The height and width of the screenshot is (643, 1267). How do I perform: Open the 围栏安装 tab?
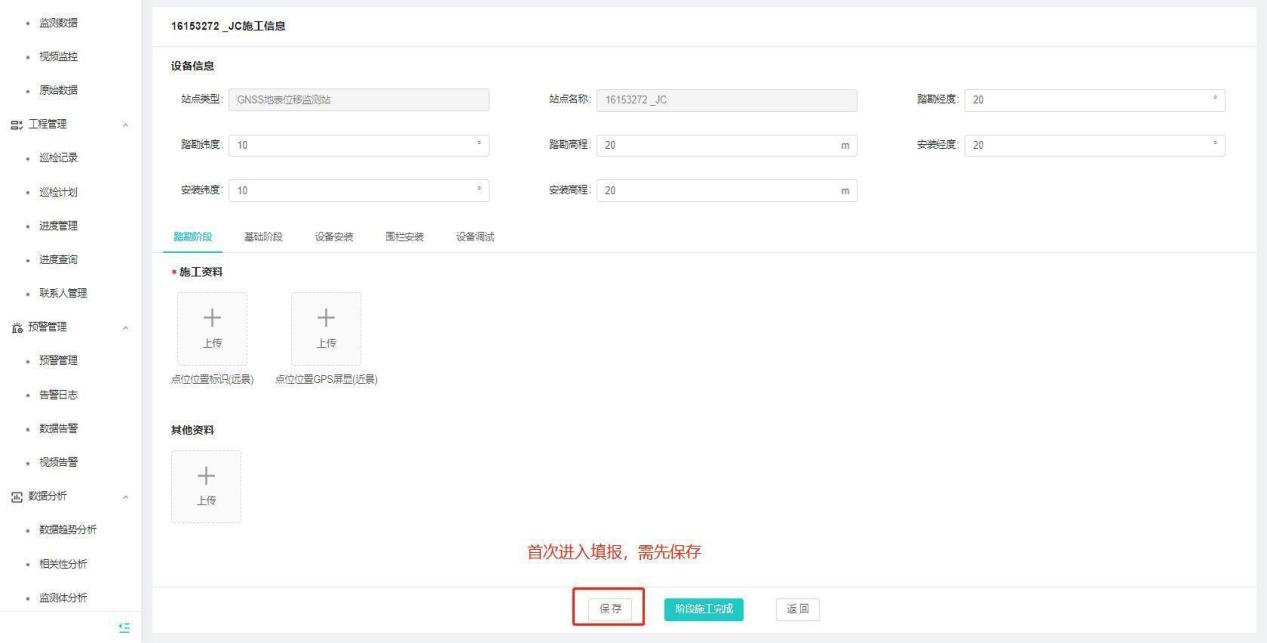(x=404, y=237)
